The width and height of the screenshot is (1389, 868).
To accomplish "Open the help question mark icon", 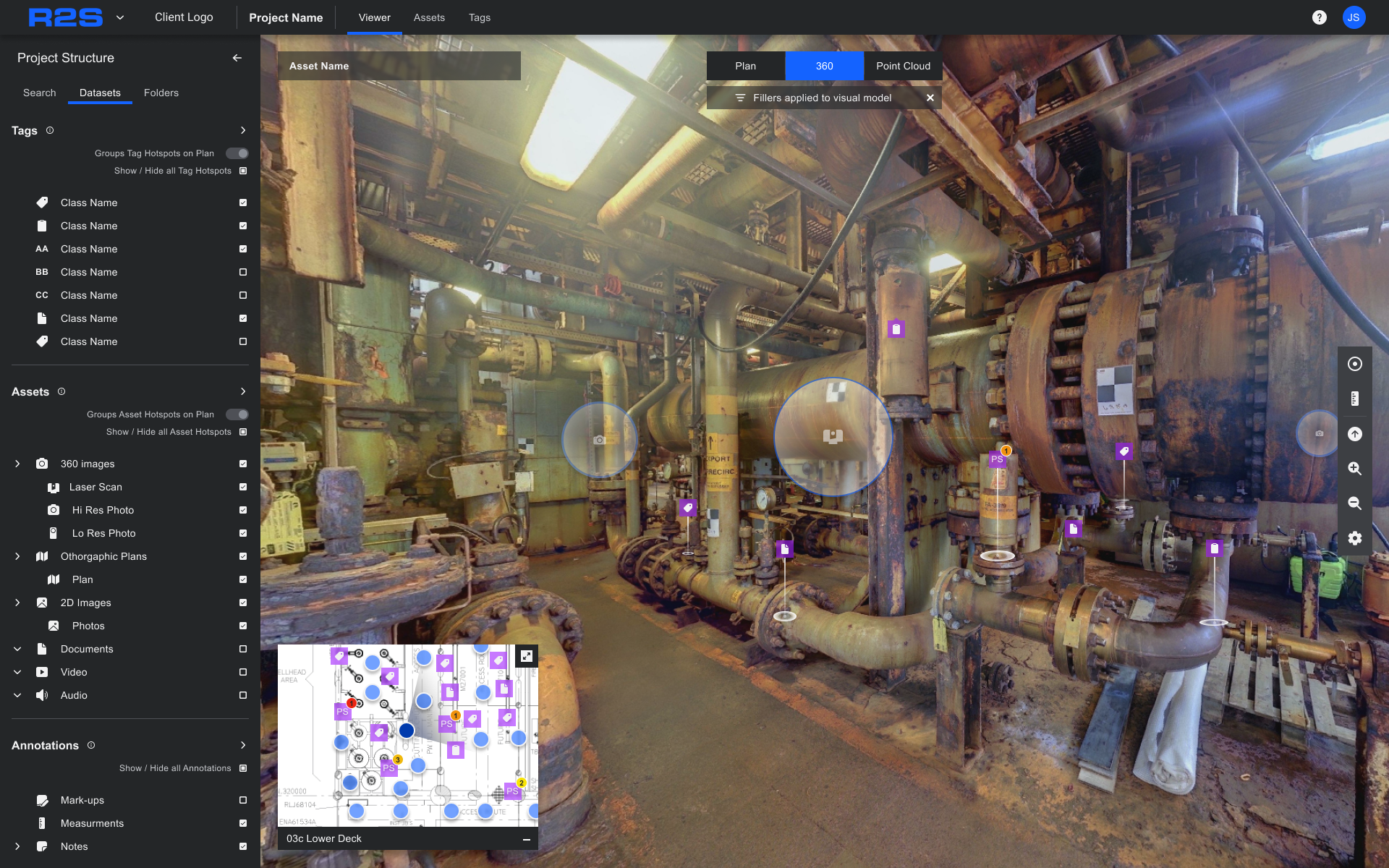I will (x=1319, y=17).
